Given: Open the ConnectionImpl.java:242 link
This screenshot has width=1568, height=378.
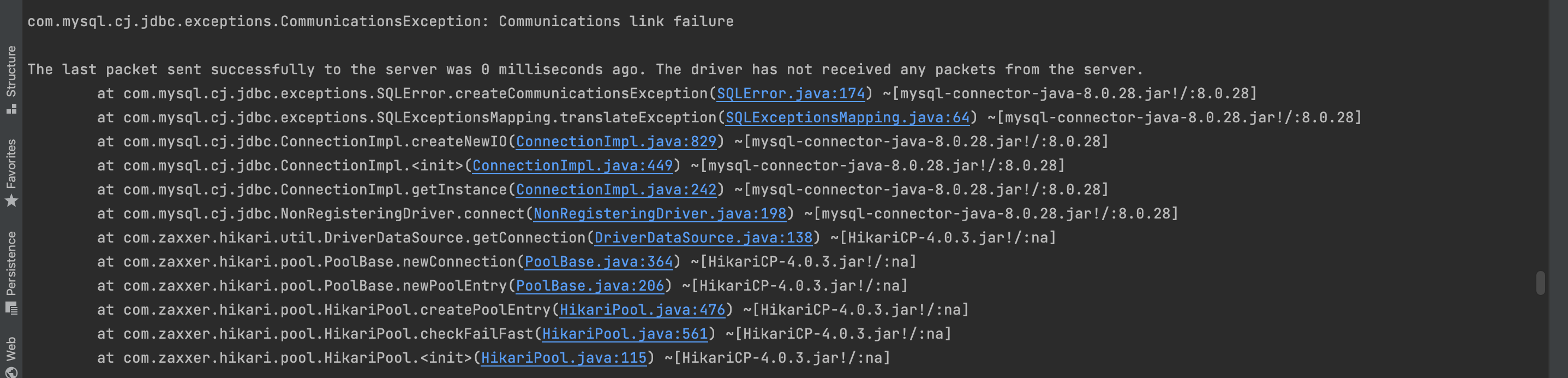Looking at the screenshot, I should coord(616,190).
